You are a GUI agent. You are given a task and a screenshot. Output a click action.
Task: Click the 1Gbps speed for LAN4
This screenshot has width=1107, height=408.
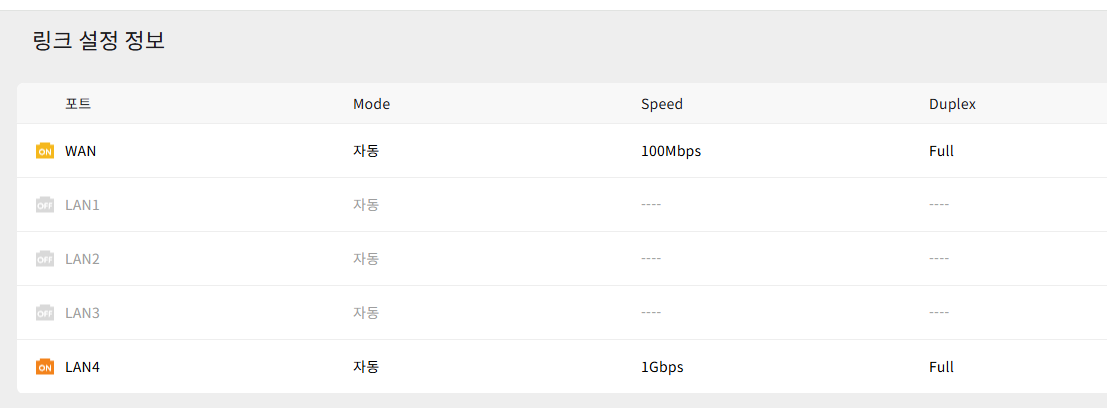[x=662, y=367]
